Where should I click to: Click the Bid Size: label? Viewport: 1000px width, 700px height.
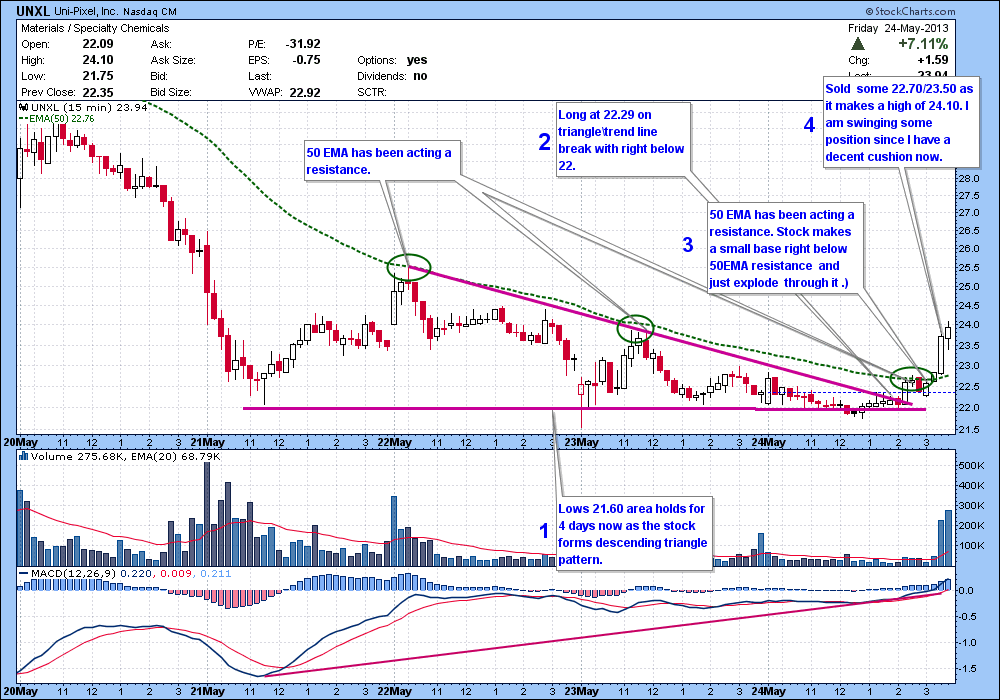(x=171, y=92)
